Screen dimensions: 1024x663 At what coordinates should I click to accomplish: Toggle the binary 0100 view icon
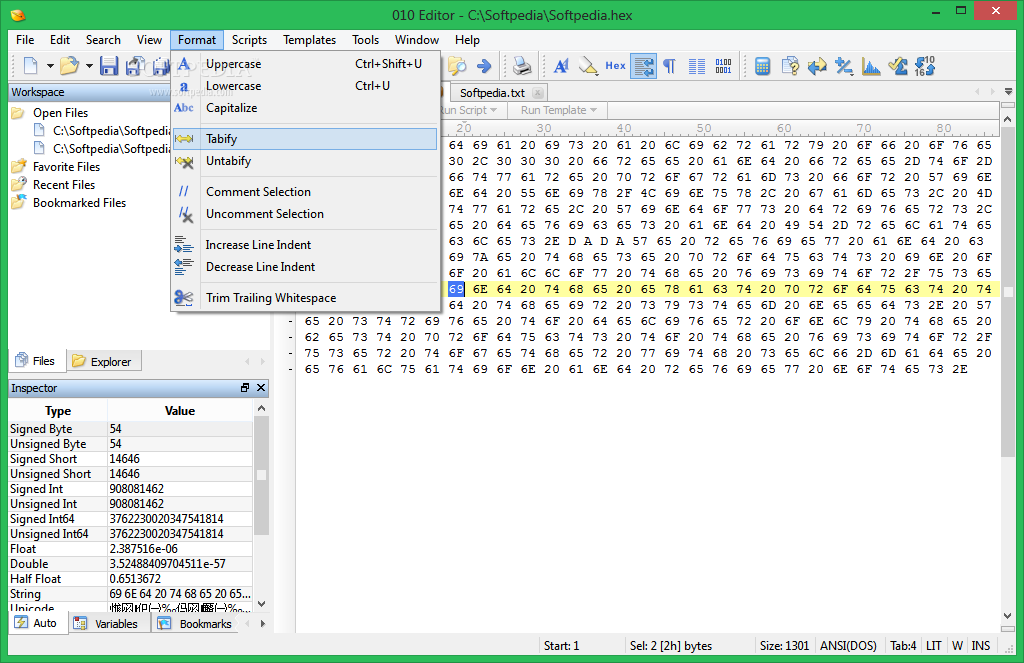click(724, 65)
